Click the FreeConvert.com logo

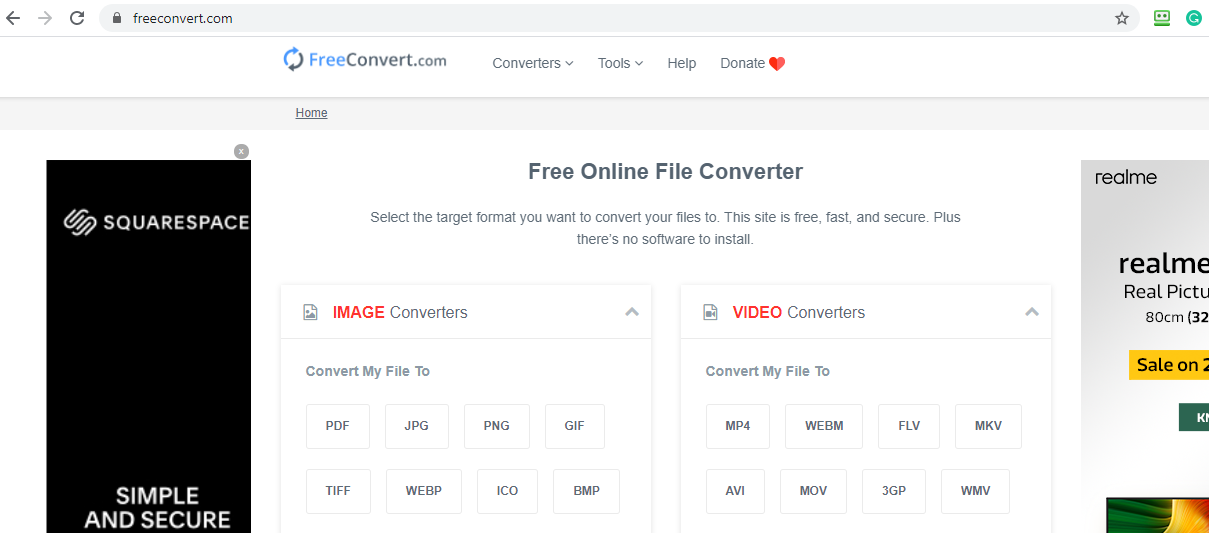[x=365, y=61]
